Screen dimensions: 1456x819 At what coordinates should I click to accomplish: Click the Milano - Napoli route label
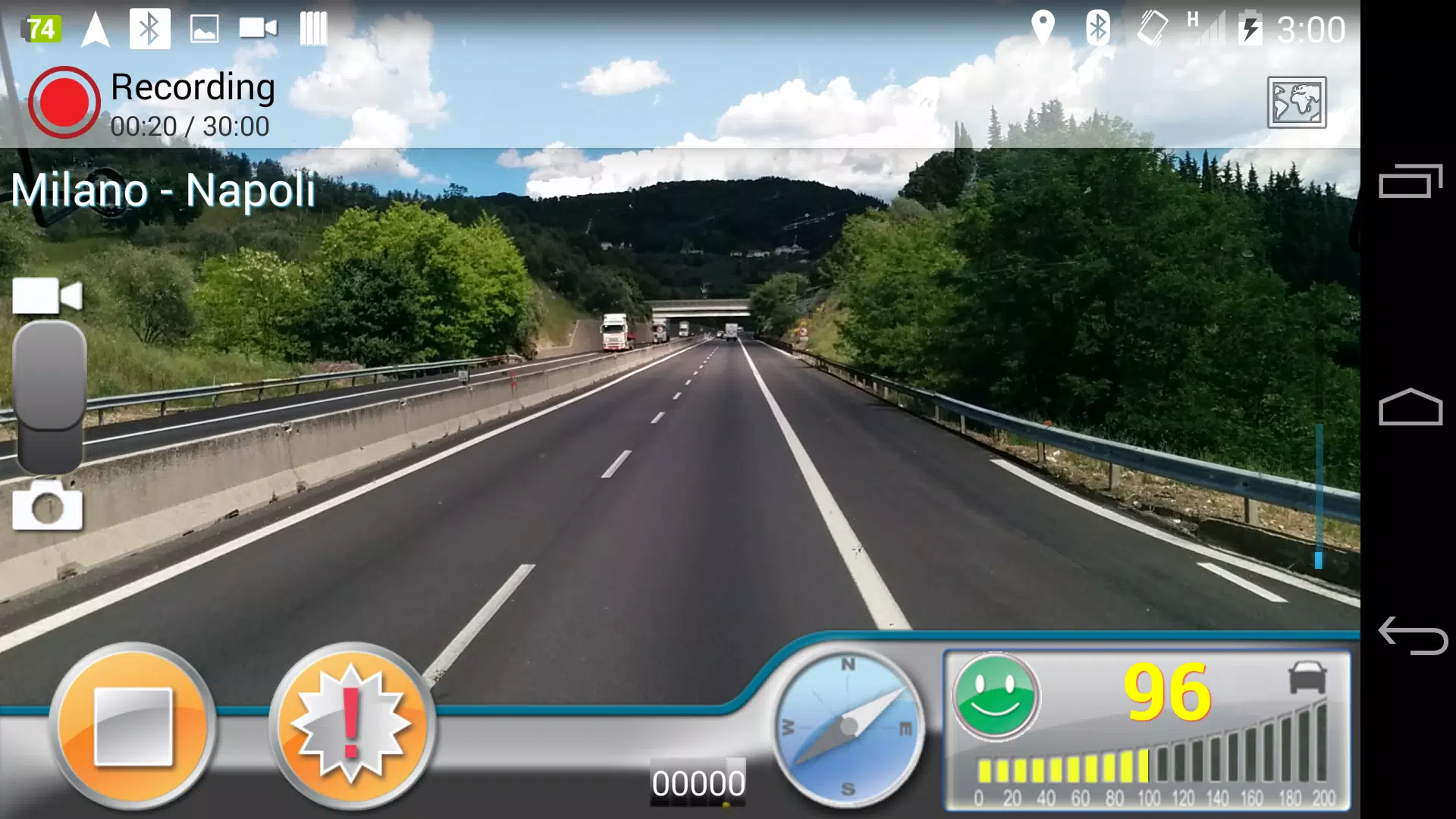click(165, 190)
